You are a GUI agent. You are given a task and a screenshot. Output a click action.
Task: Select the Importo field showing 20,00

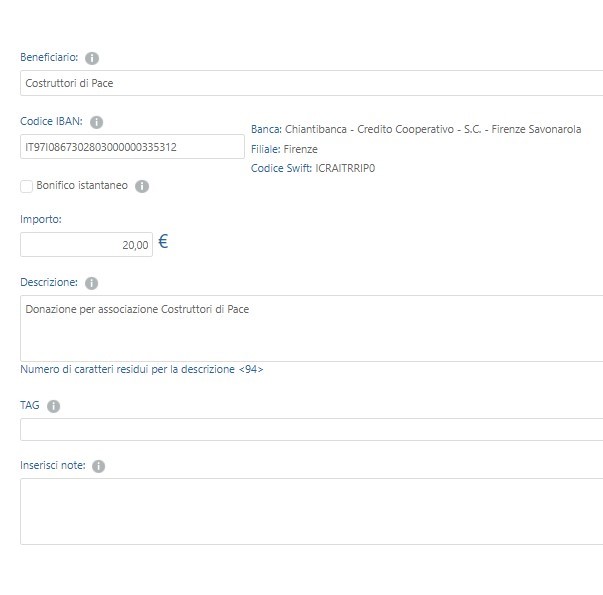(87, 245)
